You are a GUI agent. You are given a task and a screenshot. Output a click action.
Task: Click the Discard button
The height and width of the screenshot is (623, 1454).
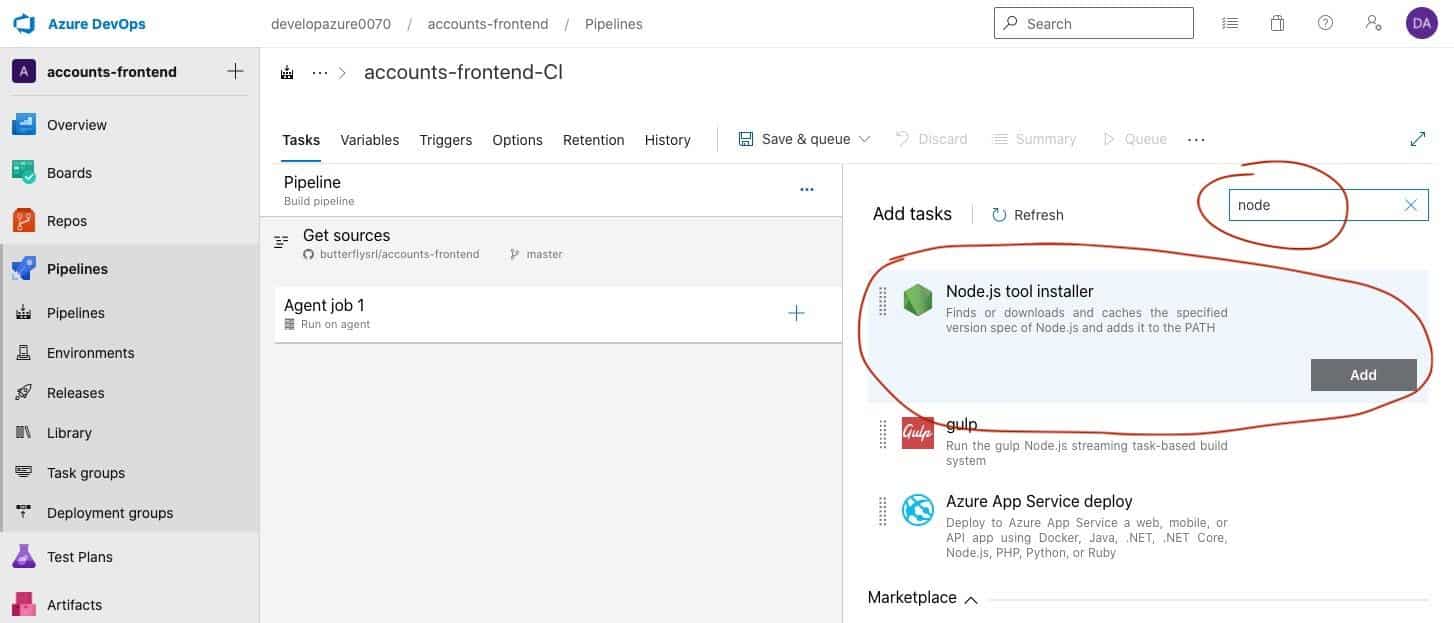coord(931,139)
